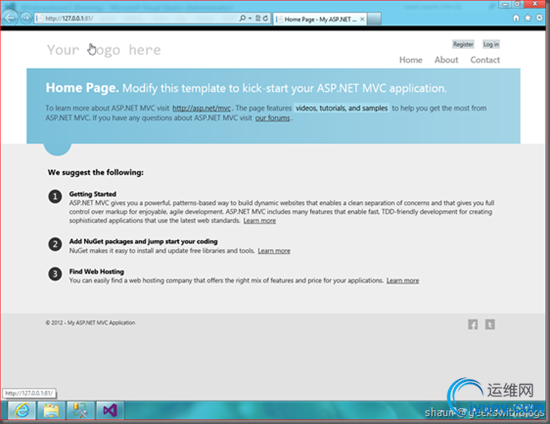
Task: Click Learn more under Add NuGet packages
Action: 274,251
